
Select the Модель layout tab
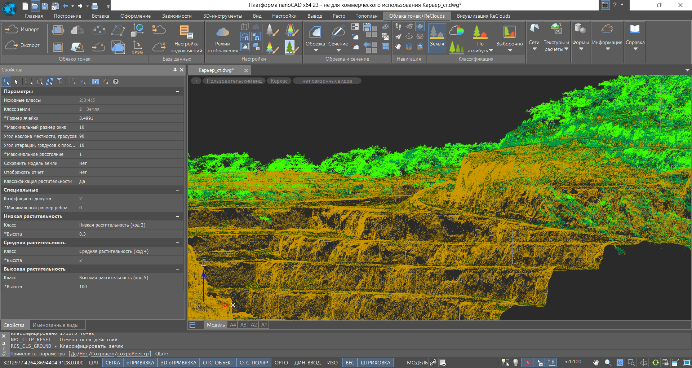(216, 325)
